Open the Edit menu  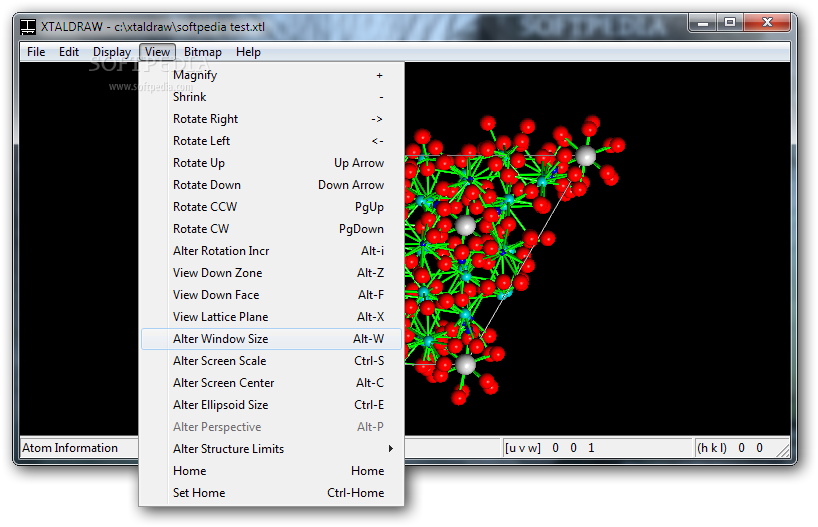click(x=69, y=52)
